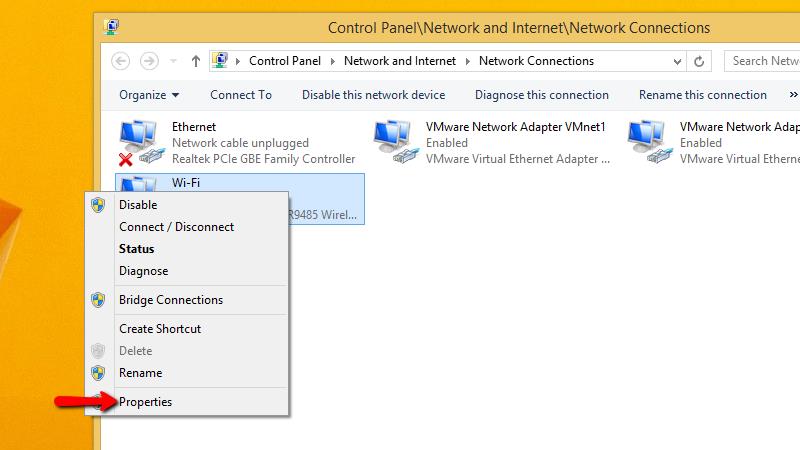Click Disable this network device
This screenshot has height=450, width=800.
pyautogui.click(x=373, y=95)
